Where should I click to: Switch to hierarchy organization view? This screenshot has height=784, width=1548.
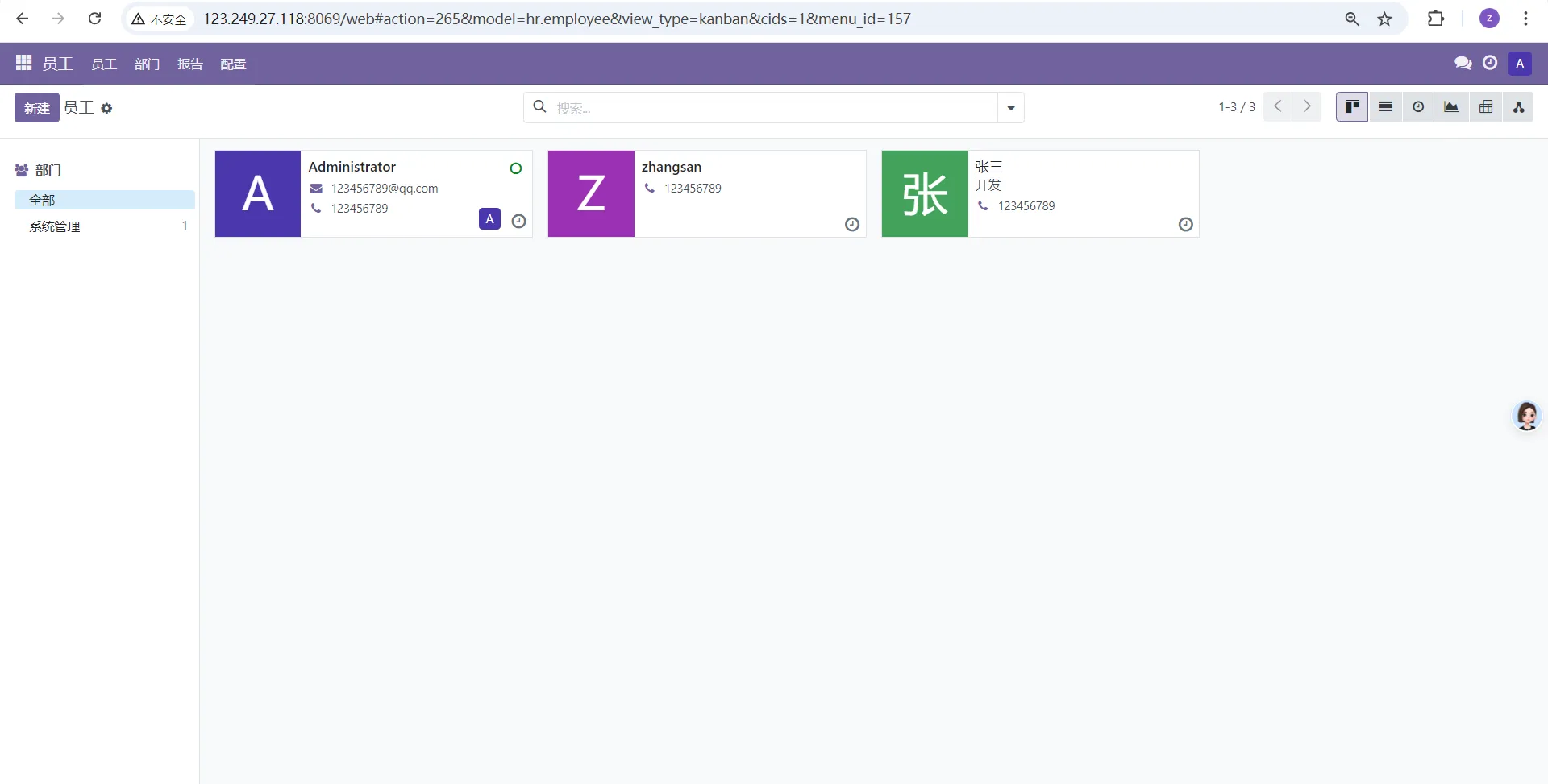[1518, 107]
